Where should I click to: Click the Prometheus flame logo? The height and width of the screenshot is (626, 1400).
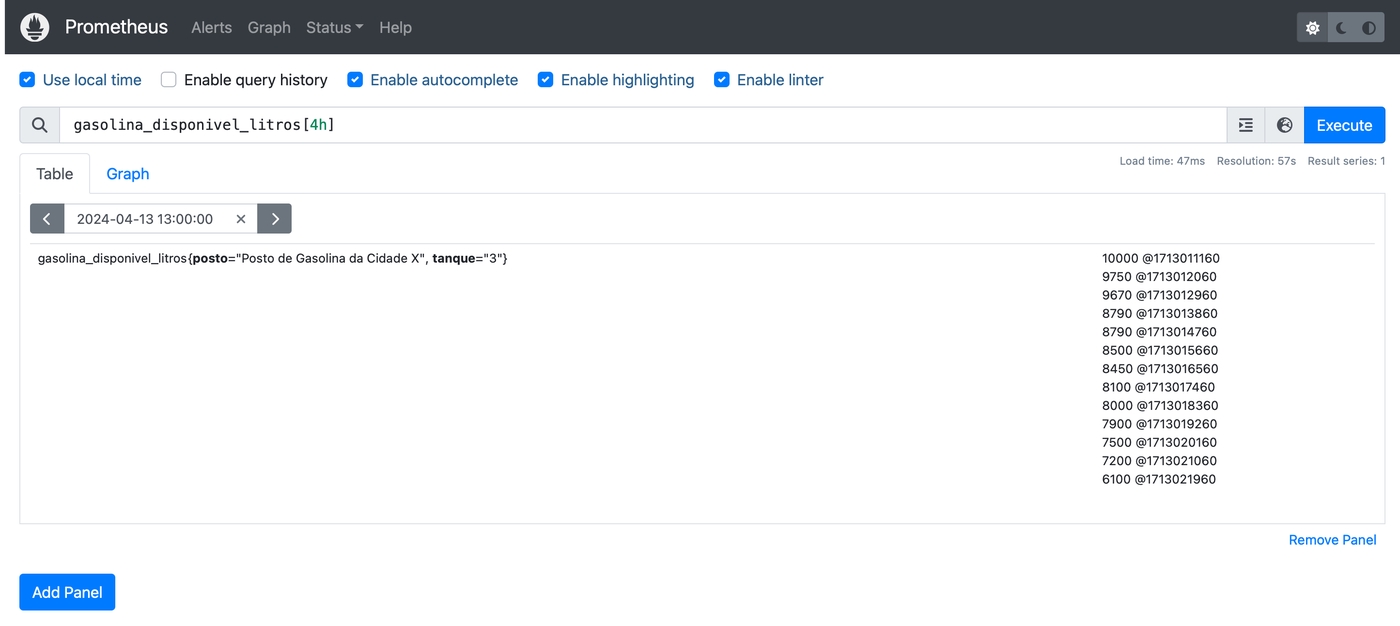(35, 27)
